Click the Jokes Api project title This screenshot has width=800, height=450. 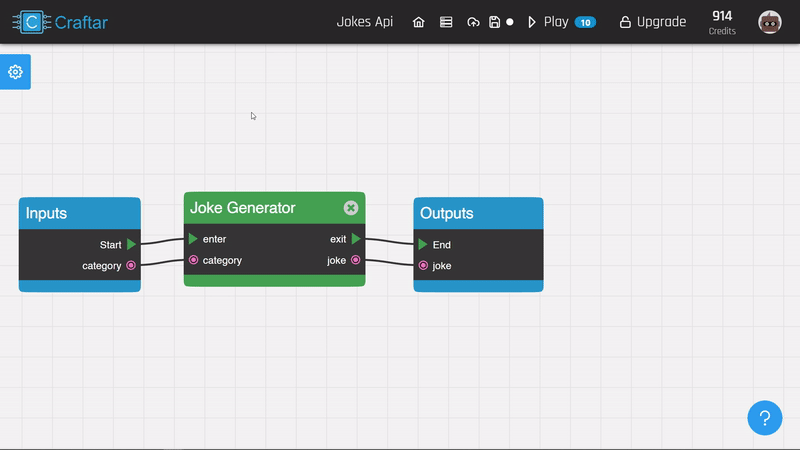[x=365, y=22]
